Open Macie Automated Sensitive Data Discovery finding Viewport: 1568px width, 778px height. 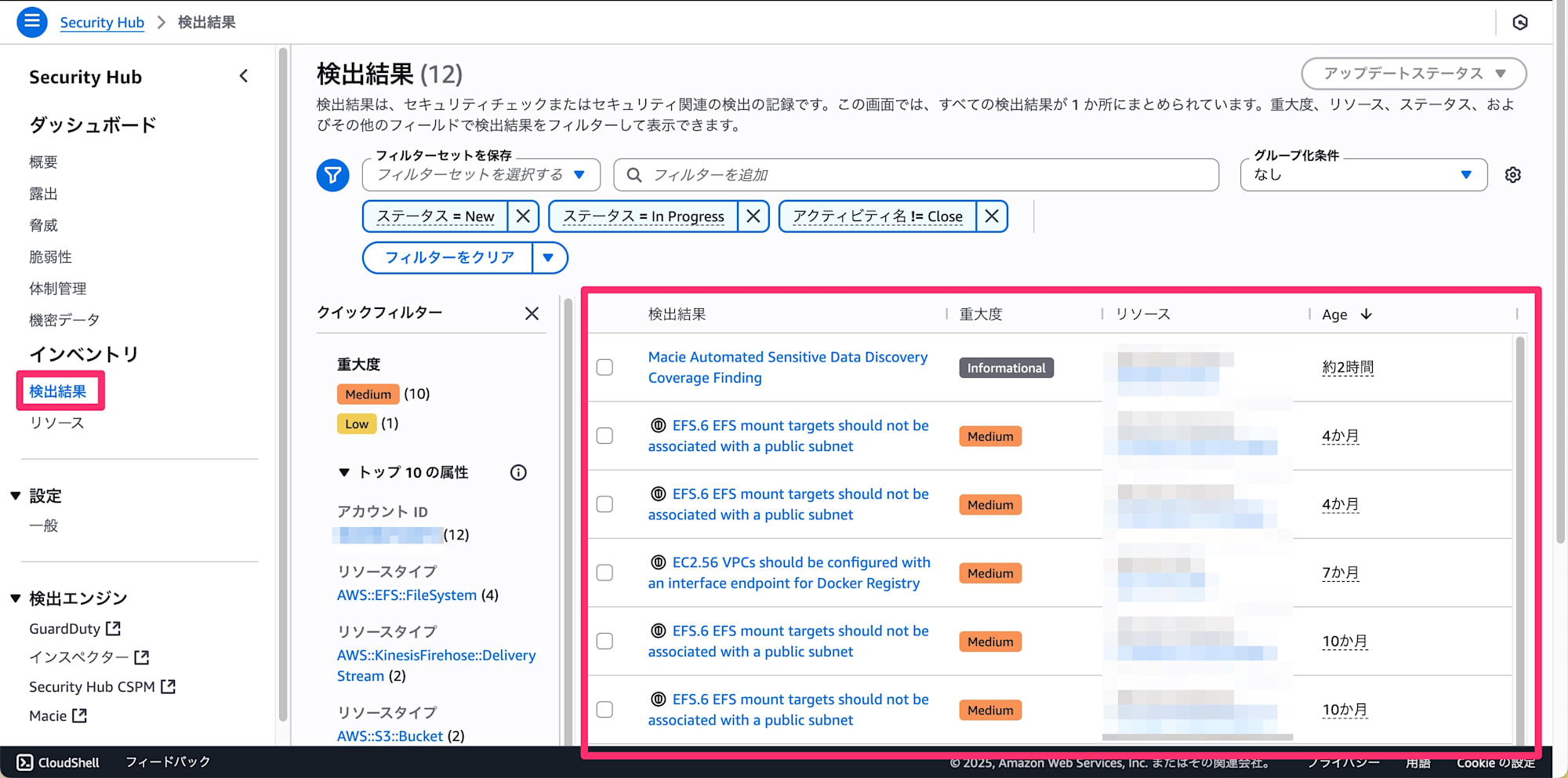click(787, 367)
